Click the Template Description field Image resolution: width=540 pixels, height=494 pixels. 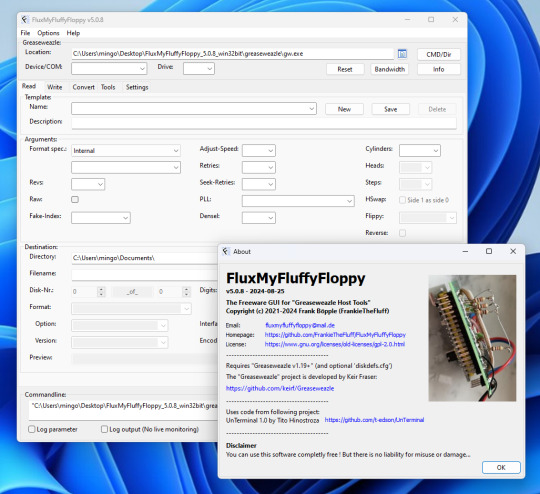(264, 123)
